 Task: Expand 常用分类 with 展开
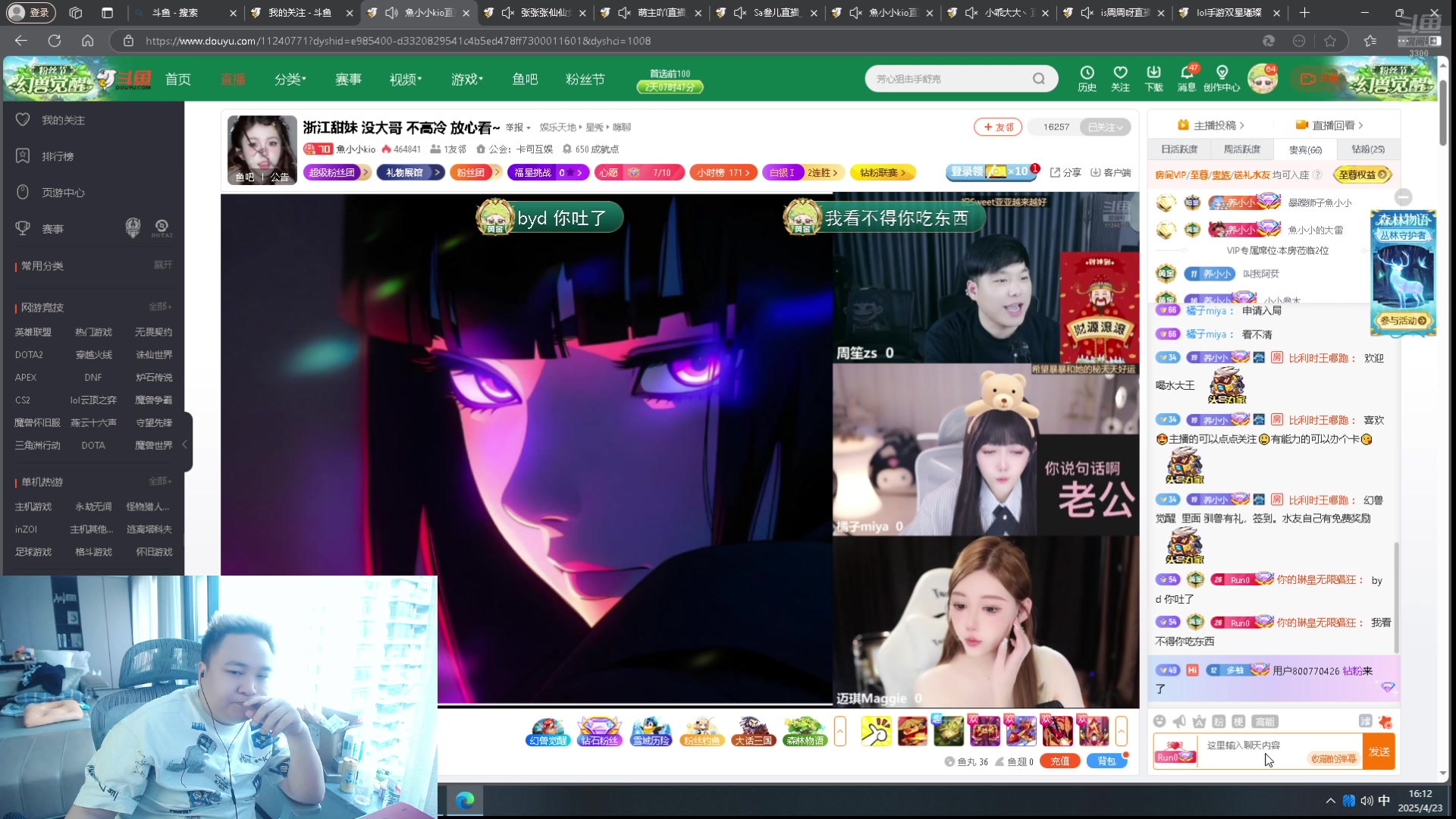click(163, 265)
